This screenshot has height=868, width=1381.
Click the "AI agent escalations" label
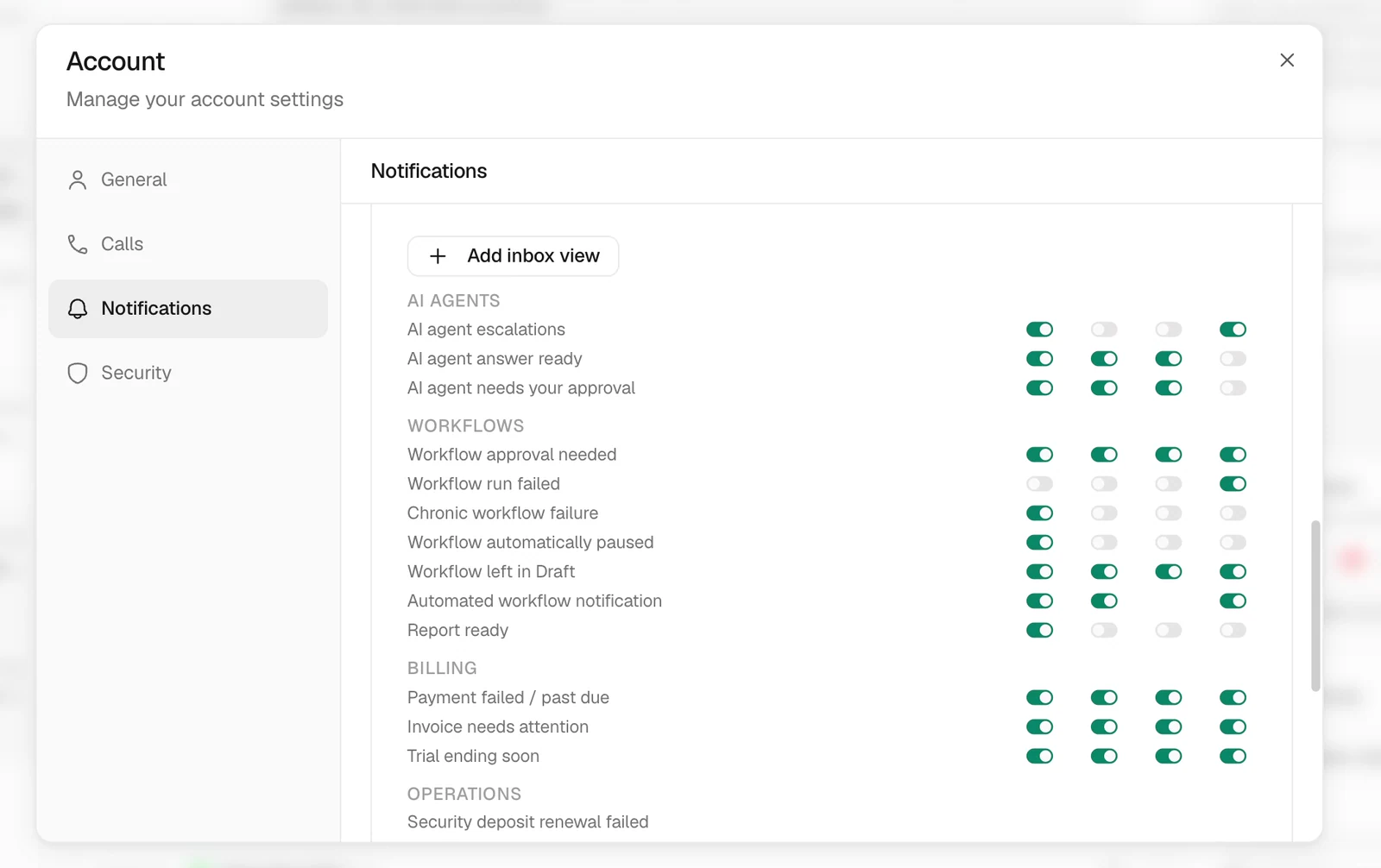(486, 330)
